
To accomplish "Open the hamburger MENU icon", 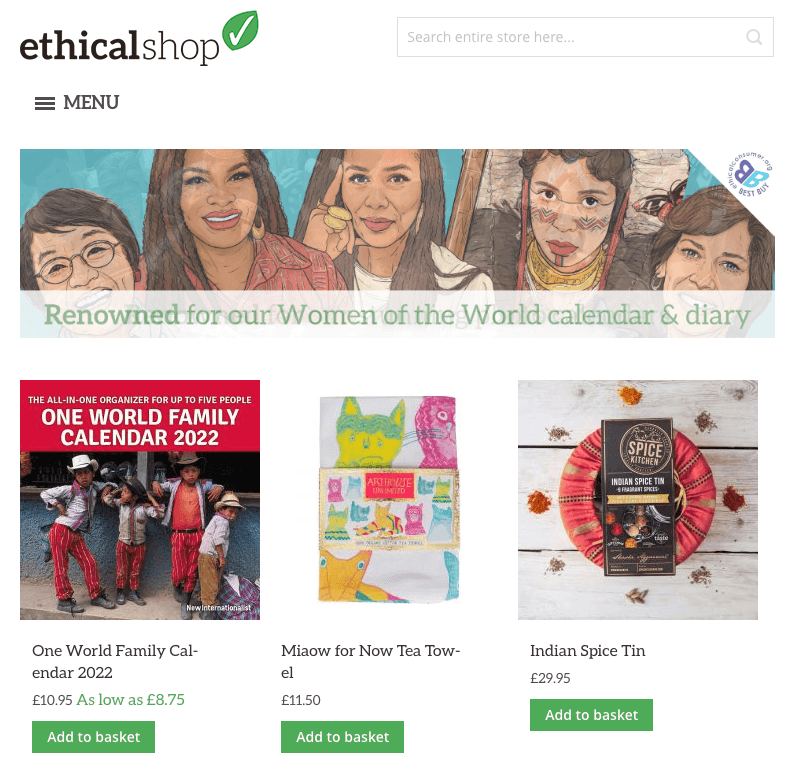I will point(45,103).
